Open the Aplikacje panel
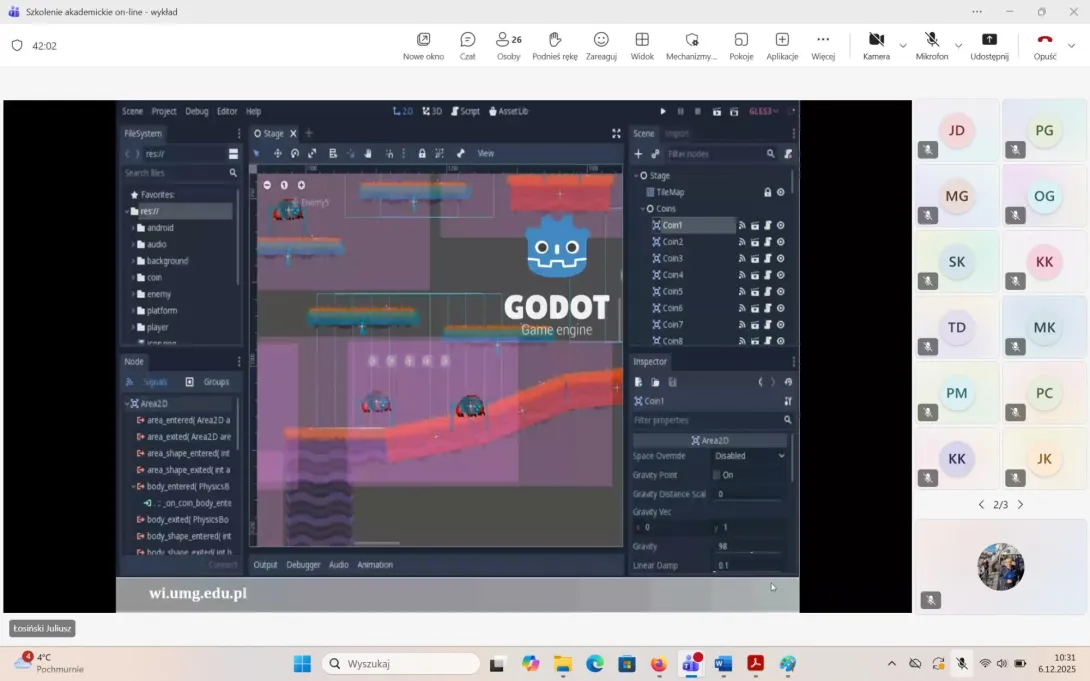The width and height of the screenshot is (1090, 681). pos(782,45)
